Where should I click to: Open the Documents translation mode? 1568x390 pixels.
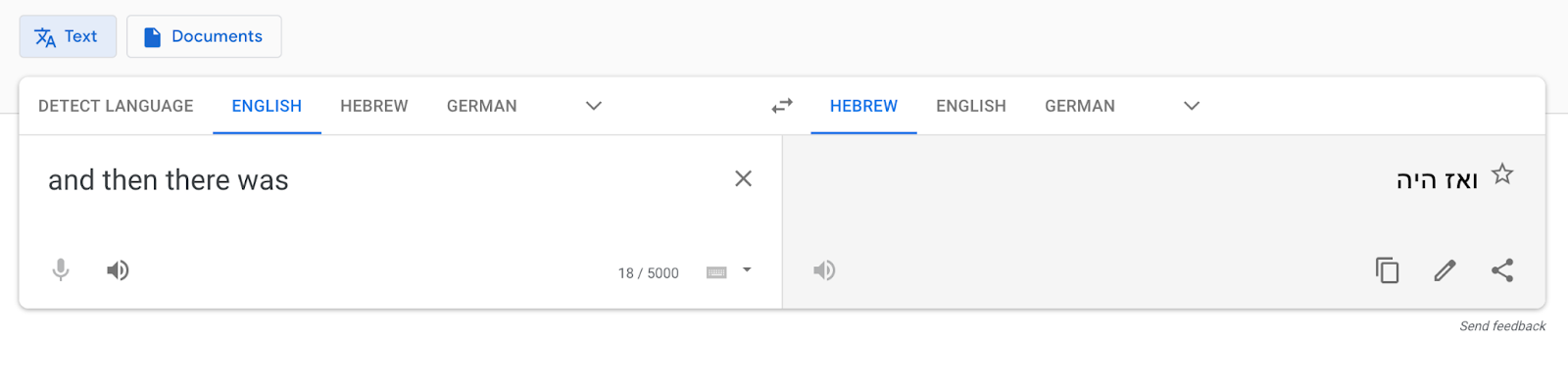204,36
